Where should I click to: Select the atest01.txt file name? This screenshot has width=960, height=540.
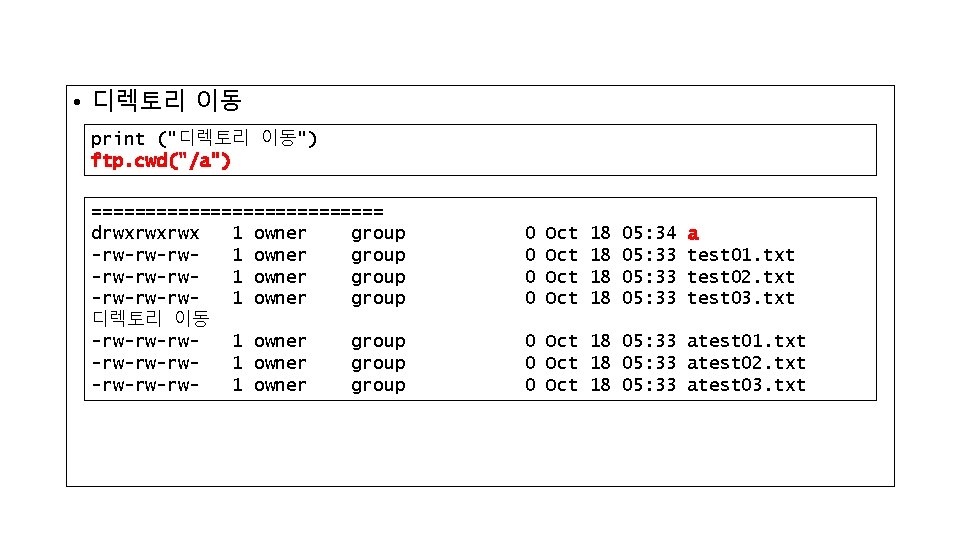pos(746,341)
